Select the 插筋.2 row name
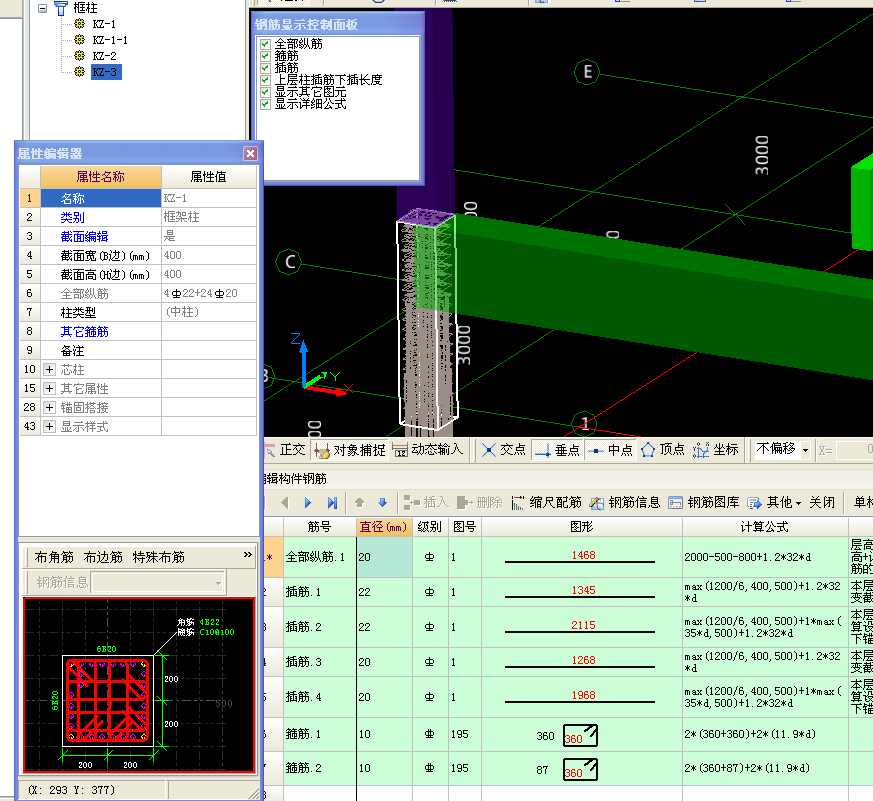Viewport: 873px width, 801px height. tap(303, 627)
